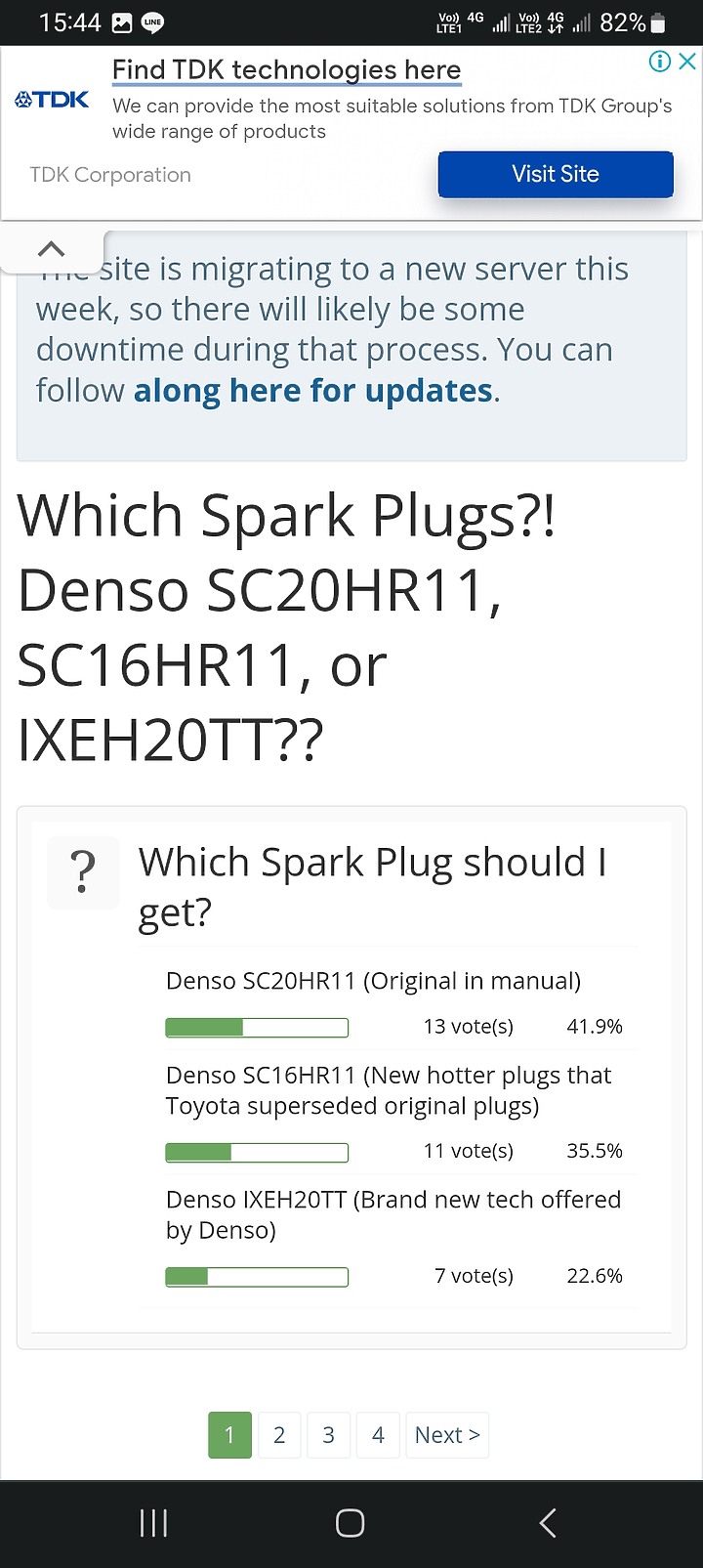Image resolution: width=703 pixels, height=1568 pixels.
Task: Go to page 3 of the thread
Action: click(x=329, y=1435)
